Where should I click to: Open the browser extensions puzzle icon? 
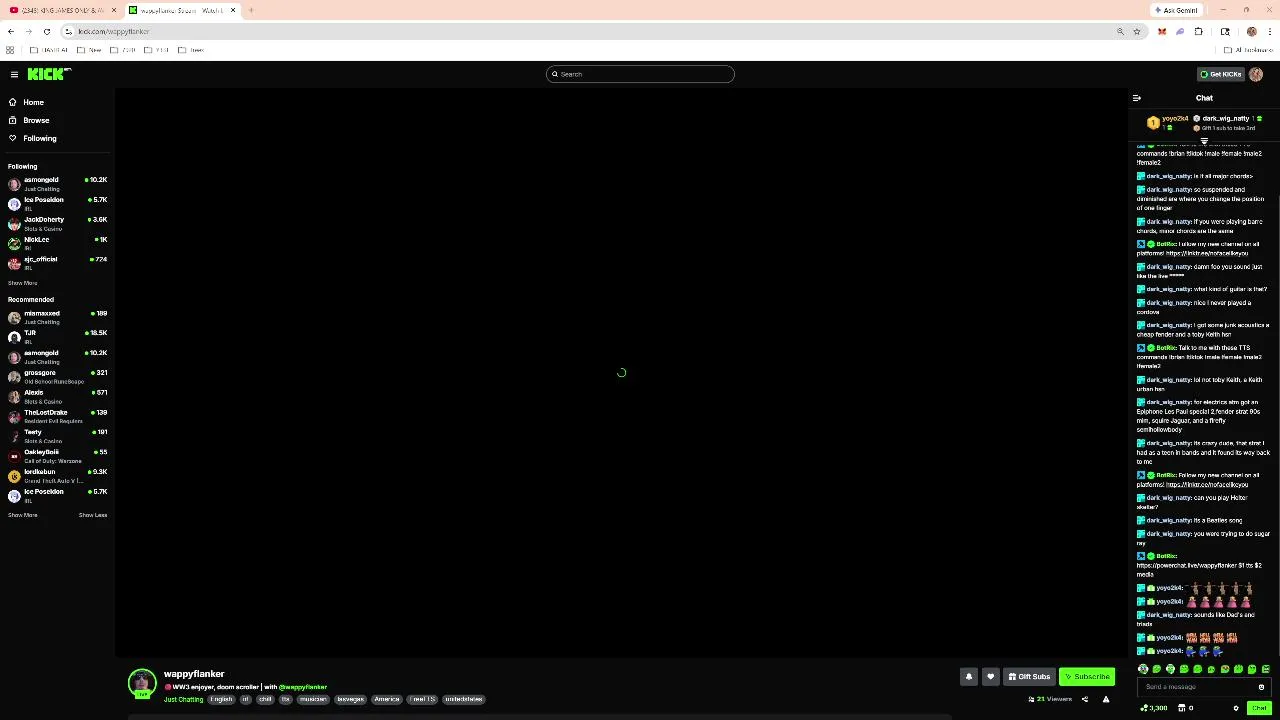click(x=1199, y=31)
